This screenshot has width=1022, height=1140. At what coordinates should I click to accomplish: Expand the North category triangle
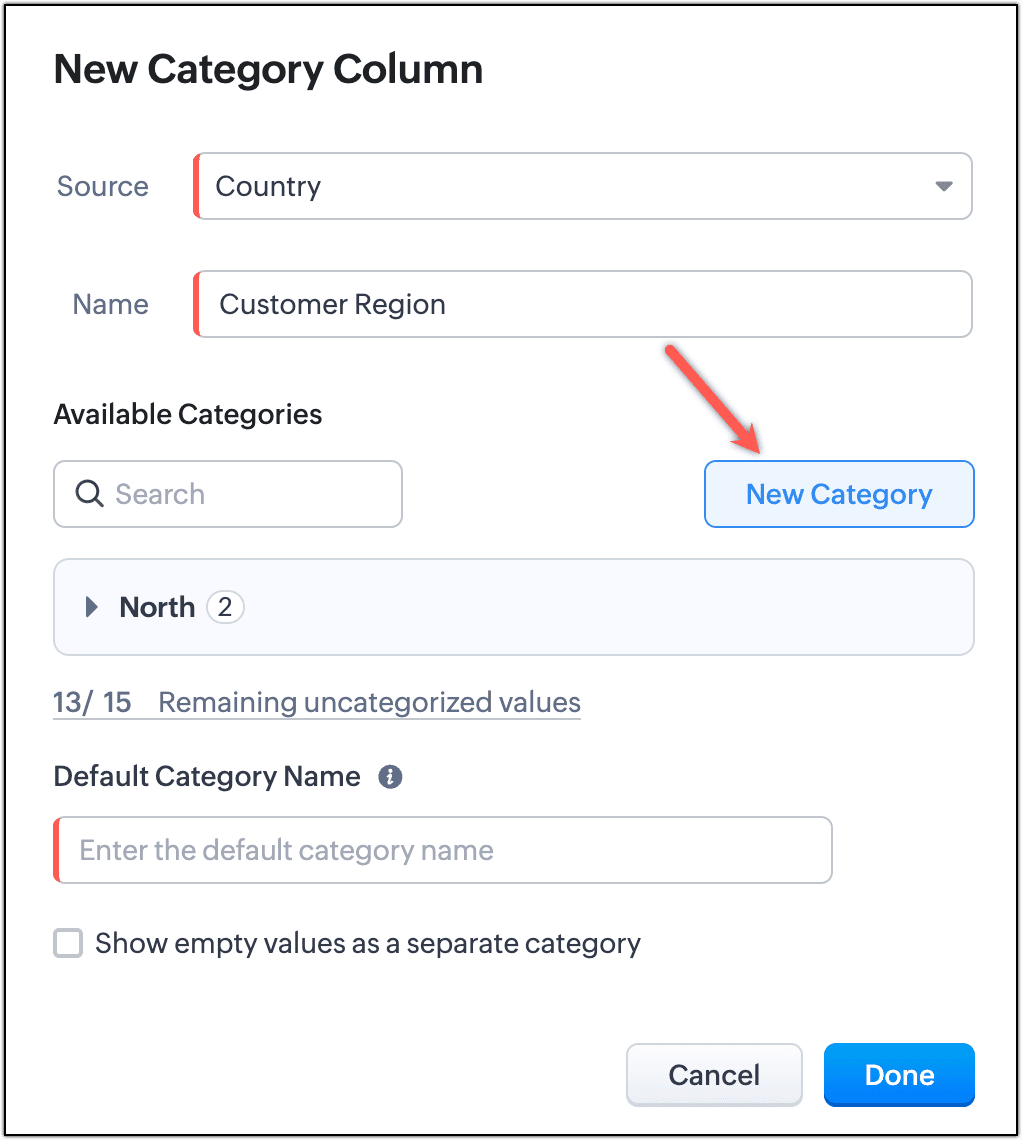[92, 607]
